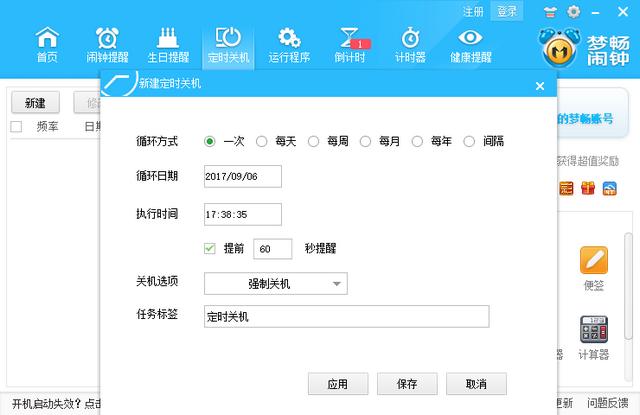Select the 每周 loop radio option

tap(314, 142)
